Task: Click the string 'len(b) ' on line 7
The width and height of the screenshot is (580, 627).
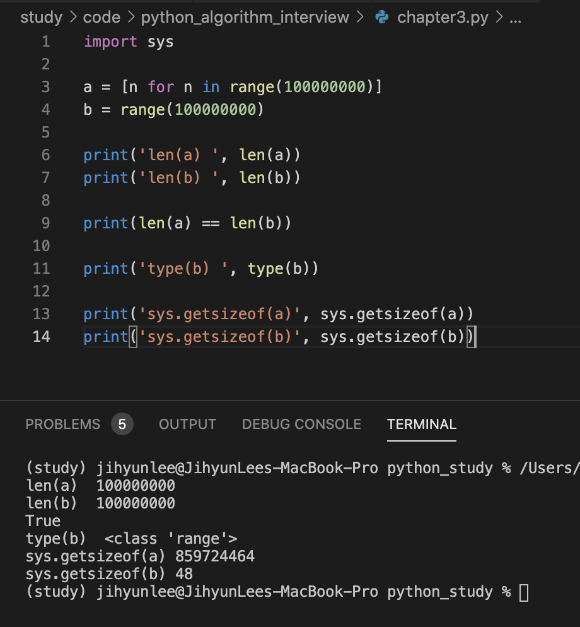Action: [178, 178]
